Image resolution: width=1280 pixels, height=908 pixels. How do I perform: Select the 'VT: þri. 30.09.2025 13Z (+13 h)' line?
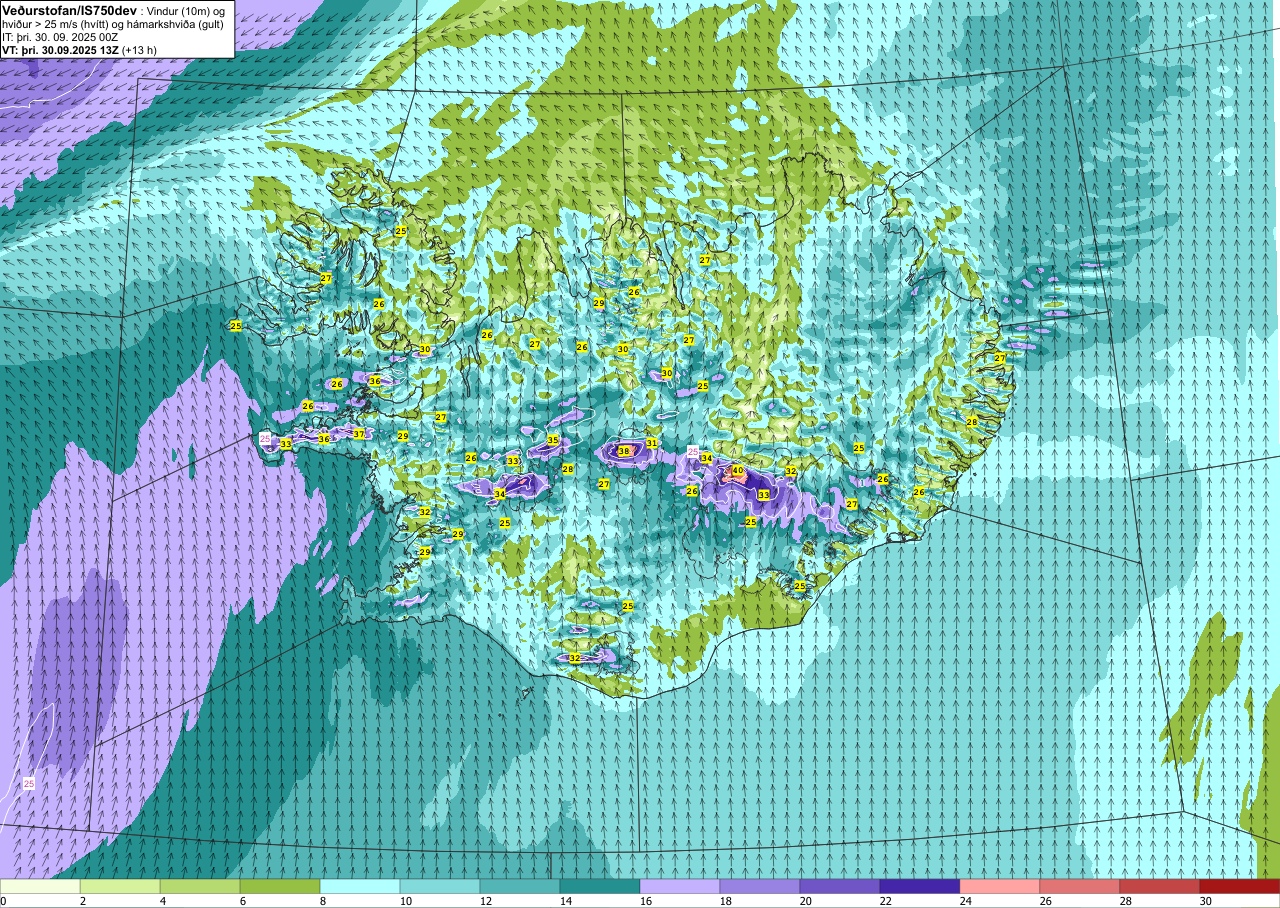pos(79,49)
